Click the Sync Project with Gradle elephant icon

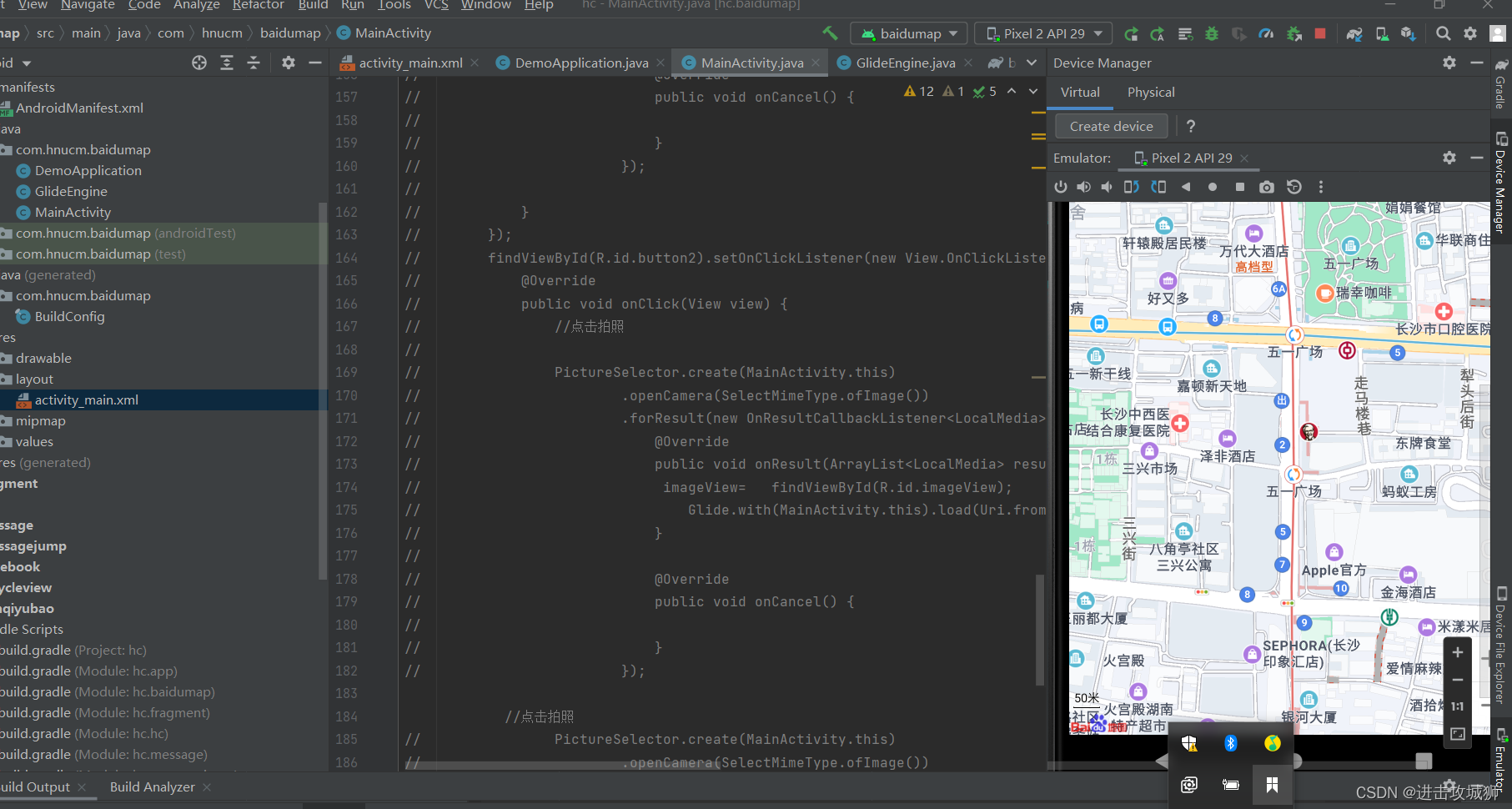pos(1354,34)
